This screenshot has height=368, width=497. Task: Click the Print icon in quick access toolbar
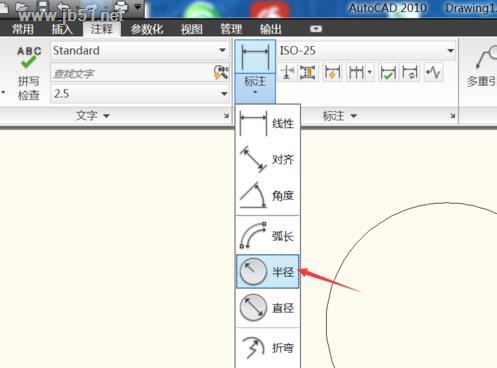point(121,7)
